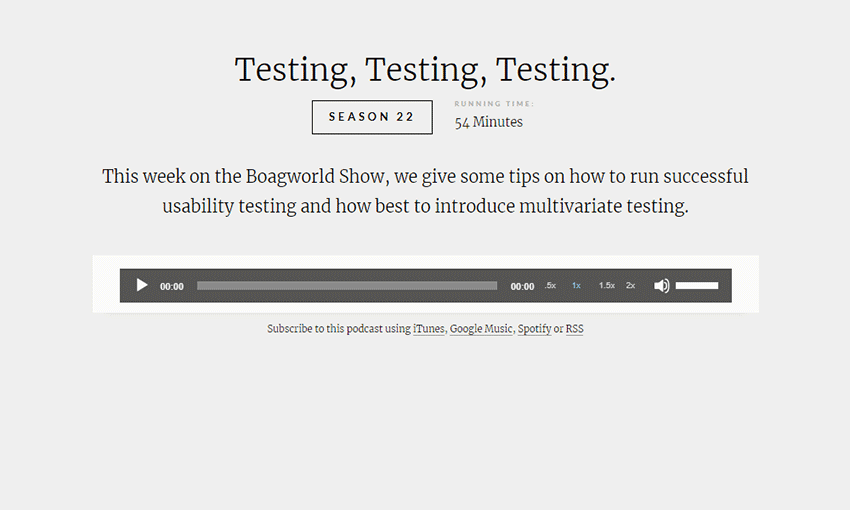Viewport: 850px width, 510px height.
Task: Mute the audio player speaker icon
Action: (661, 286)
